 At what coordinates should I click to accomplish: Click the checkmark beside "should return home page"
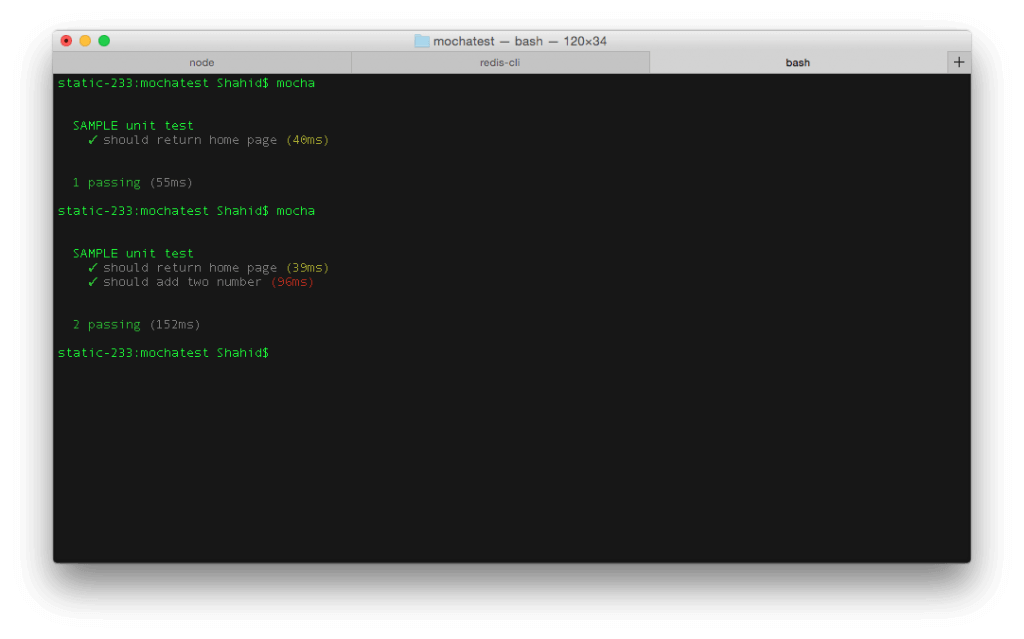[92, 139]
